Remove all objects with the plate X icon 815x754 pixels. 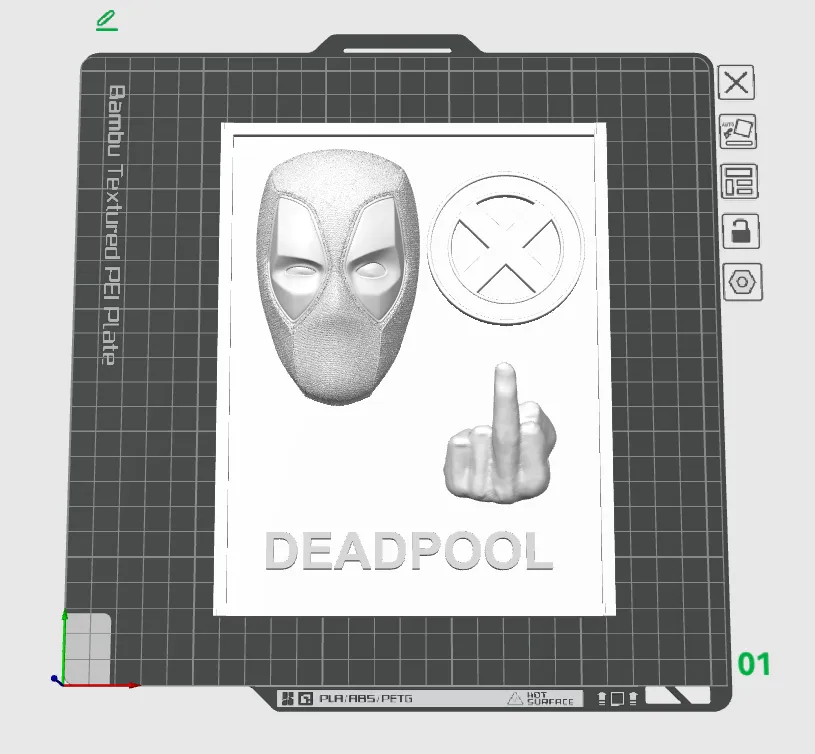click(x=736, y=82)
